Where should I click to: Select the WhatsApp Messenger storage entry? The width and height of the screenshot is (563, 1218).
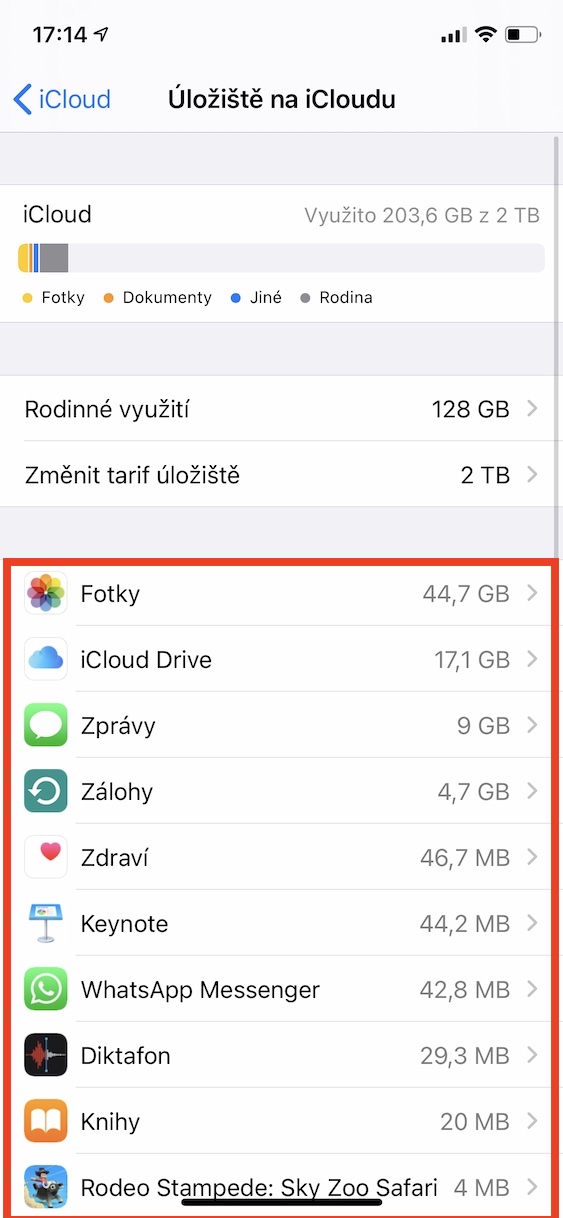[x=281, y=989]
